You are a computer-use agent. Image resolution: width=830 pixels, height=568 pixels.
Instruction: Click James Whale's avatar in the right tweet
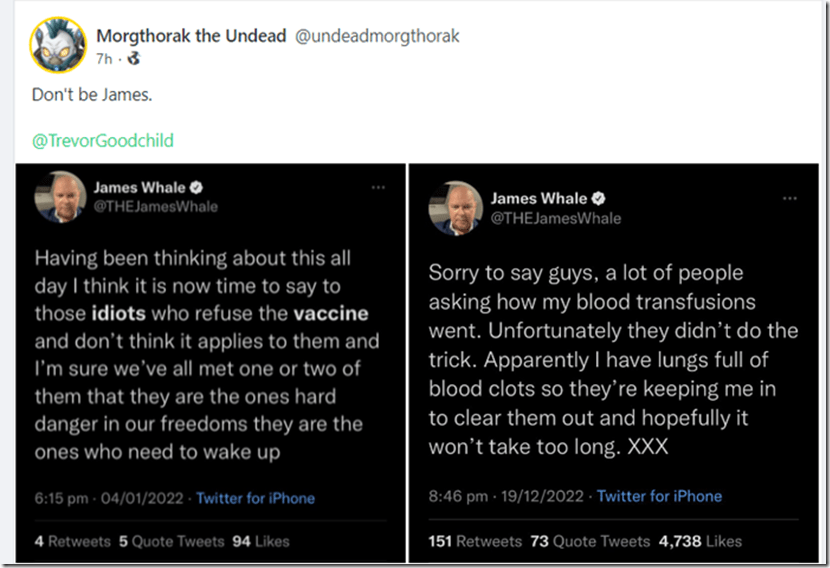click(456, 208)
